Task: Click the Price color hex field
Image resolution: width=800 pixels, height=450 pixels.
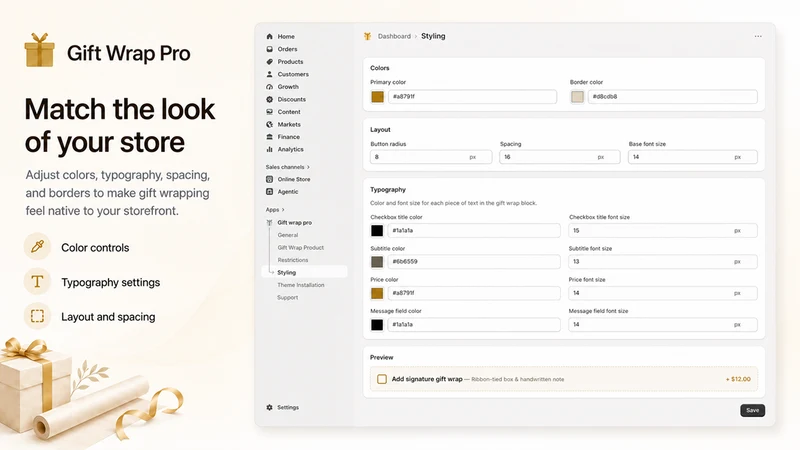Action: [x=474, y=293]
